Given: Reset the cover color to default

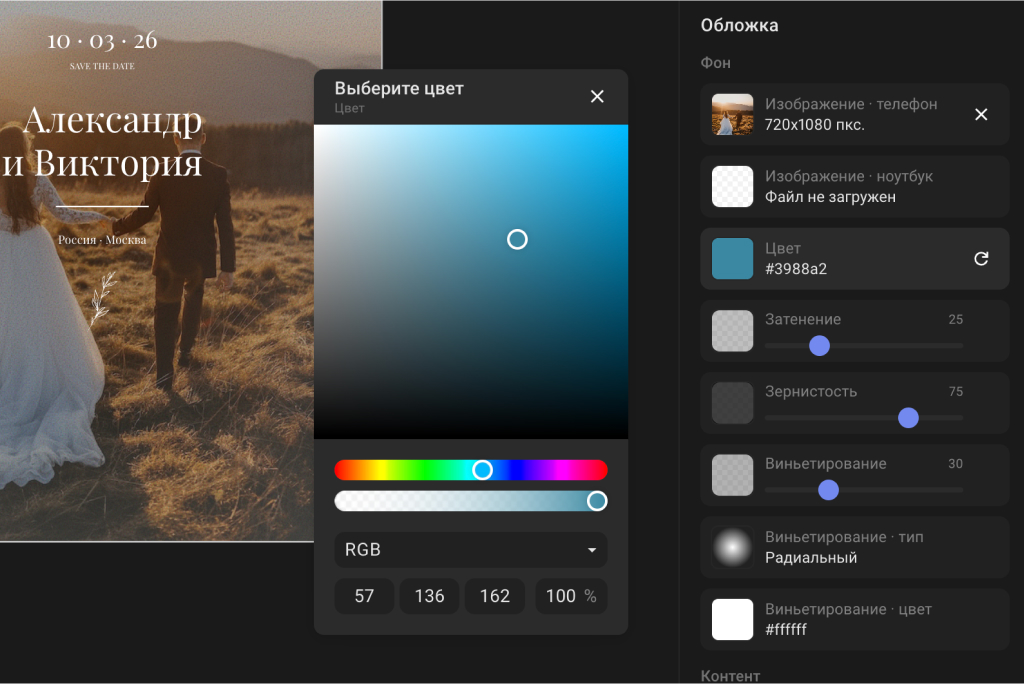Looking at the screenshot, I should 981,259.
